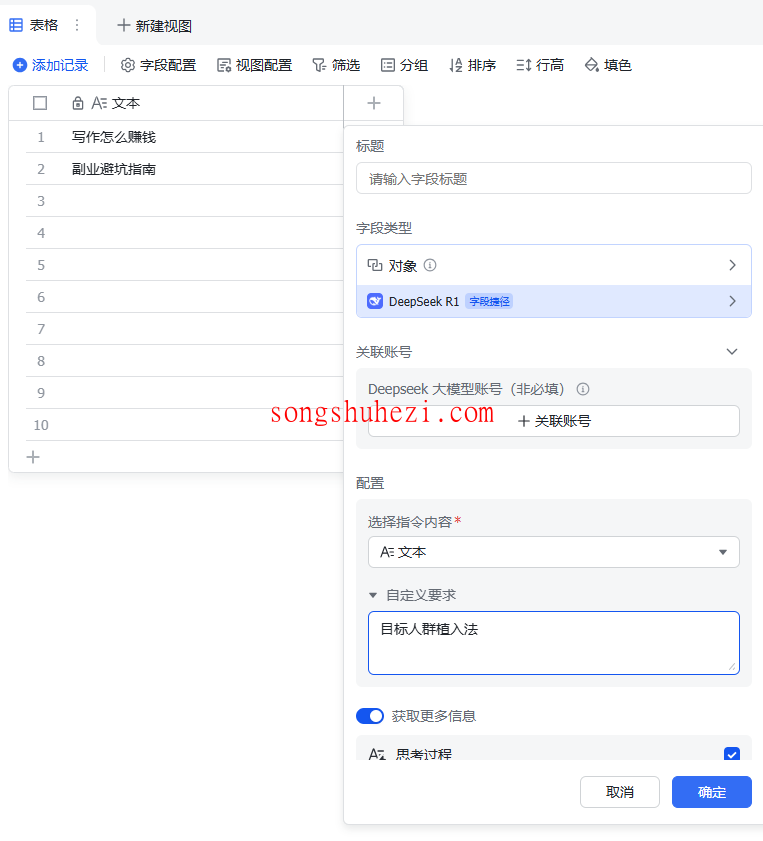This screenshot has height=841, width=763.
Task: Focus the 请输入字段标题 title input
Action: click(x=554, y=179)
